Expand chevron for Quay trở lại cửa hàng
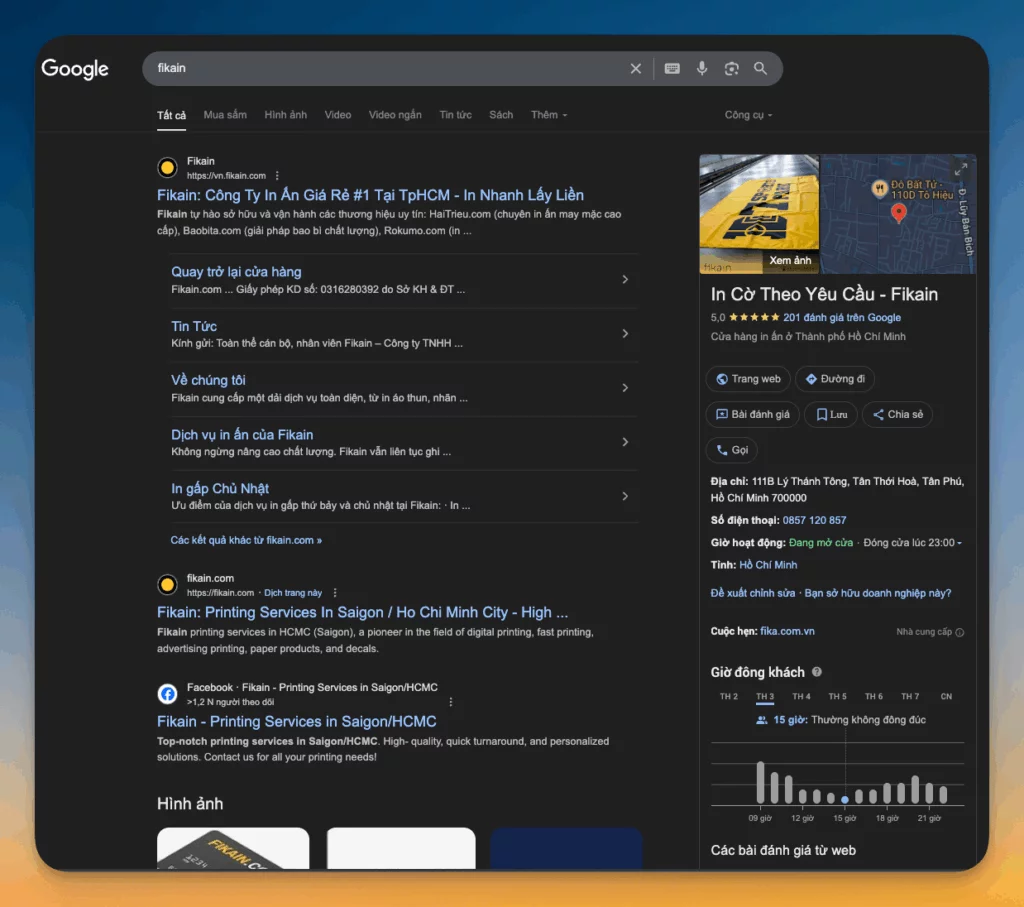The image size is (1024, 907). pyautogui.click(x=625, y=279)
